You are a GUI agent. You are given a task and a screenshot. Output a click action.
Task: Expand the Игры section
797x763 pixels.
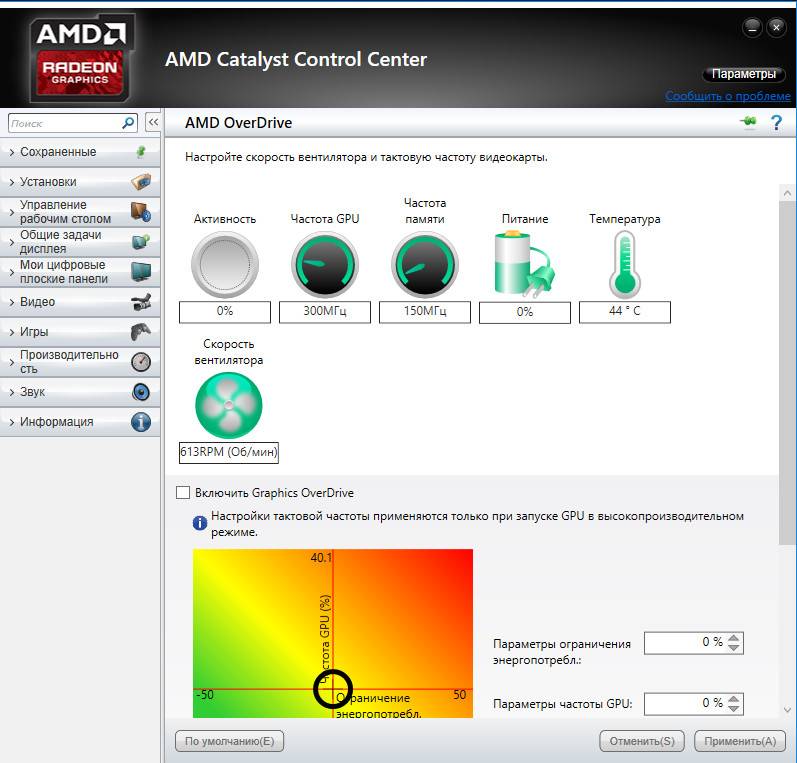pyautogui.click(x=12, y=332)
